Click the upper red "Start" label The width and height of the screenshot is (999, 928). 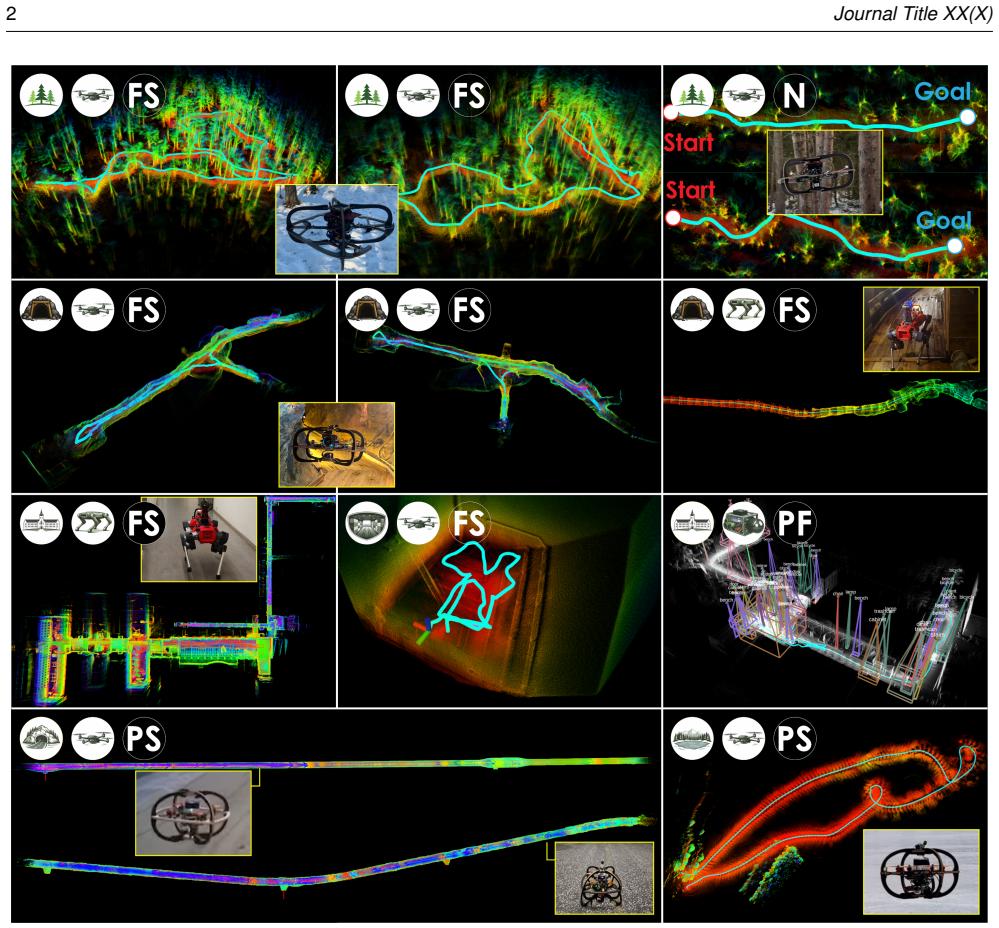689,143
